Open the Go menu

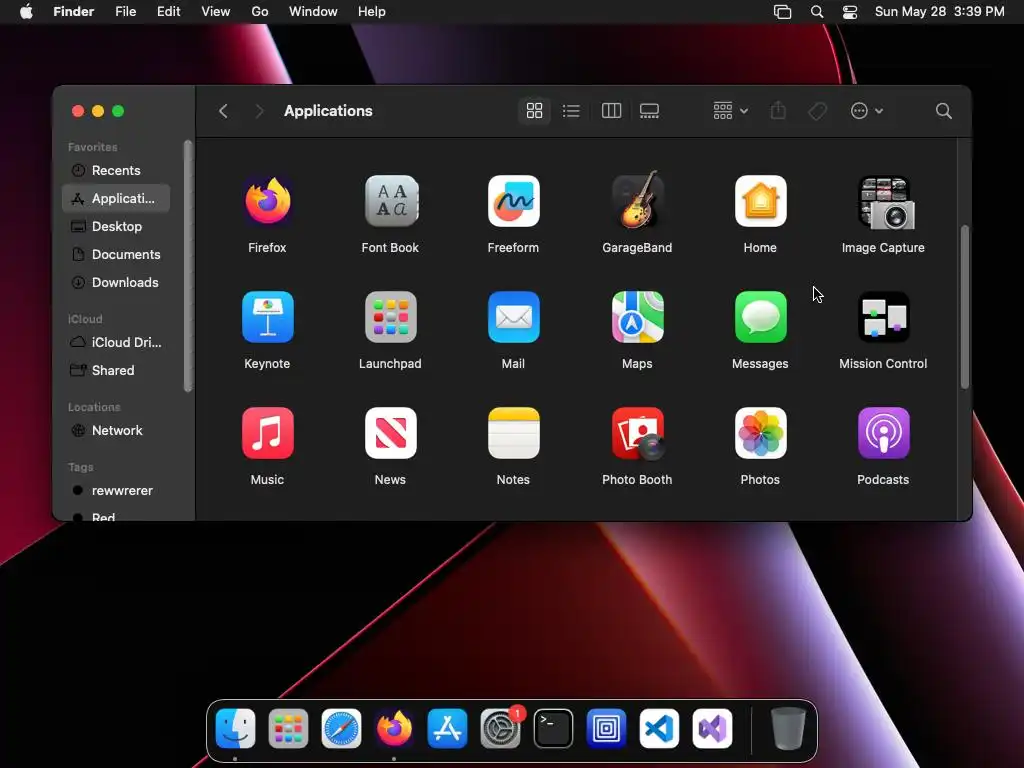(260, 11)
